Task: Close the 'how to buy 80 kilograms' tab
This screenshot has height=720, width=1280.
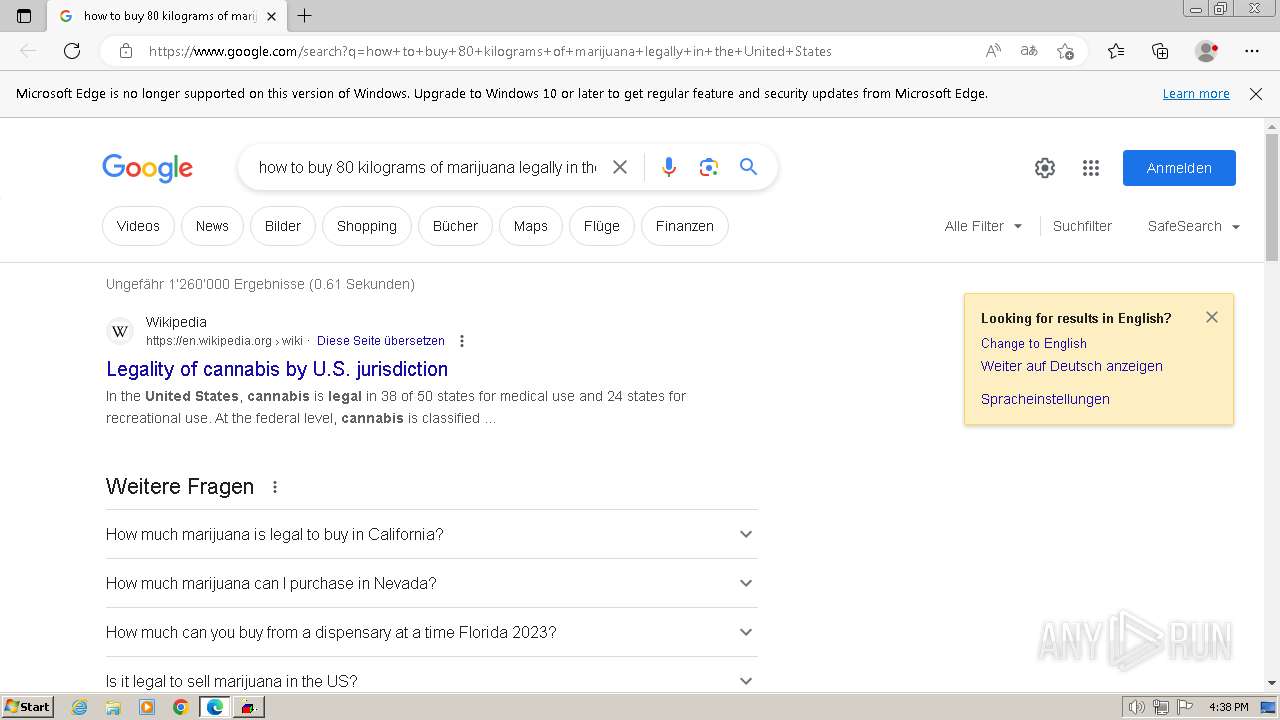Action: click(271, 16)
